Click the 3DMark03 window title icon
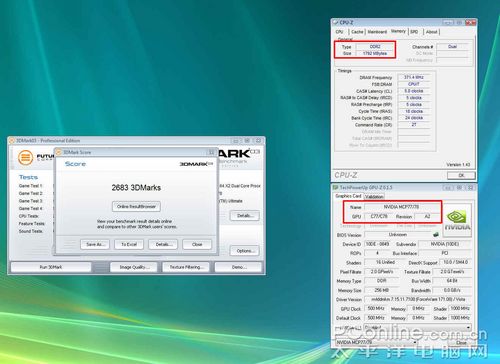Viewport: 500px width, 364px height. point(12,140)
